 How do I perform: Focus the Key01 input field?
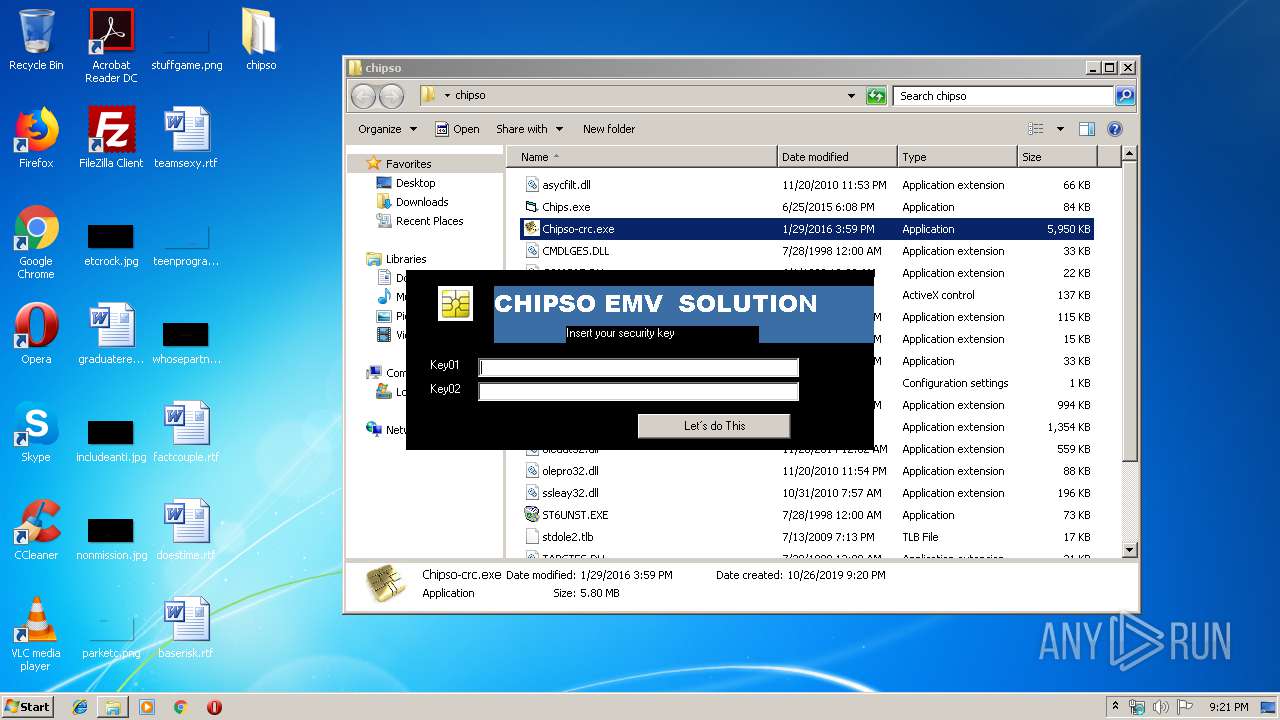[638, 367]
